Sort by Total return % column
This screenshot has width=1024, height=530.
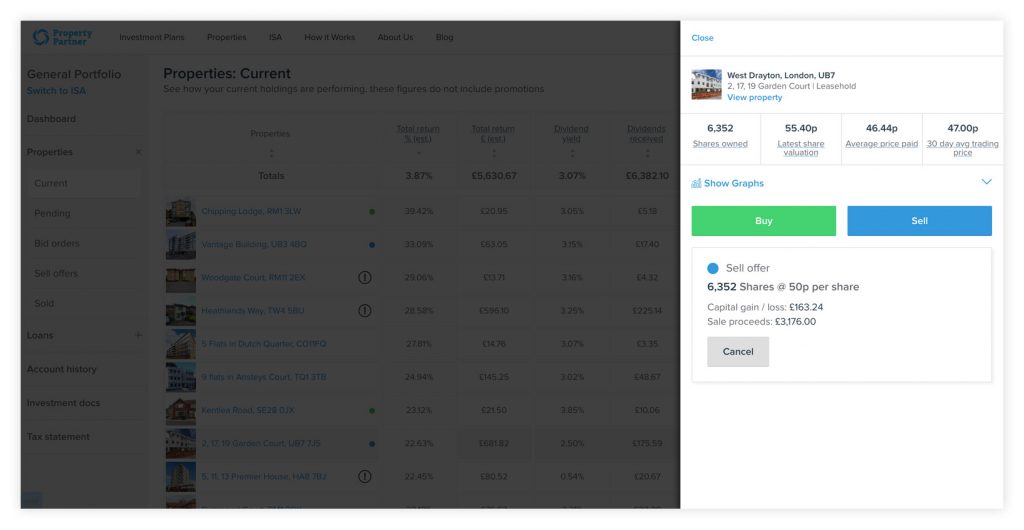(x=419, y=153)
